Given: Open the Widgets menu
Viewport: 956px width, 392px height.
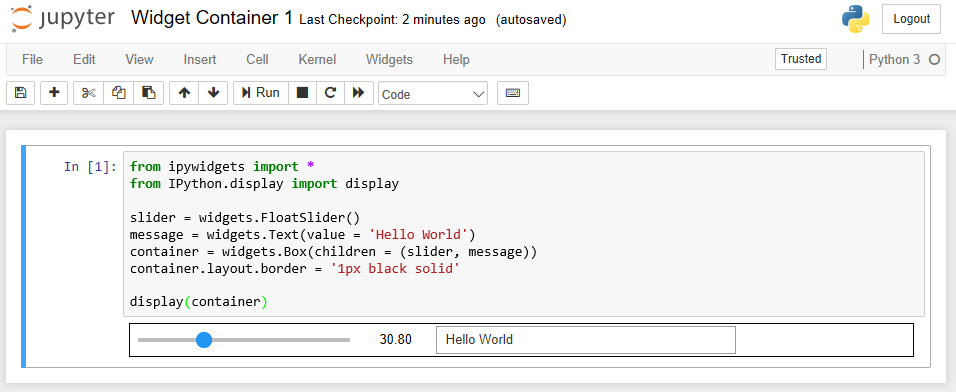Looking at the screenshot, I should coord(389,60).
